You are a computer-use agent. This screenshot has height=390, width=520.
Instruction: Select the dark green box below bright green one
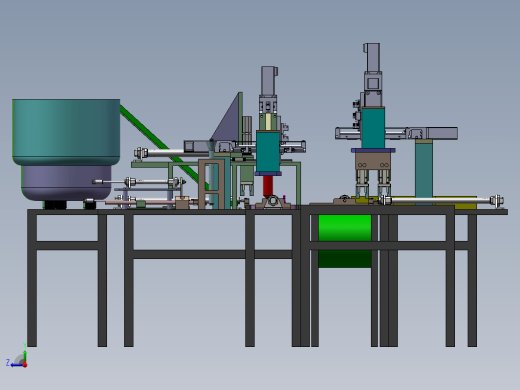[345, 259]
